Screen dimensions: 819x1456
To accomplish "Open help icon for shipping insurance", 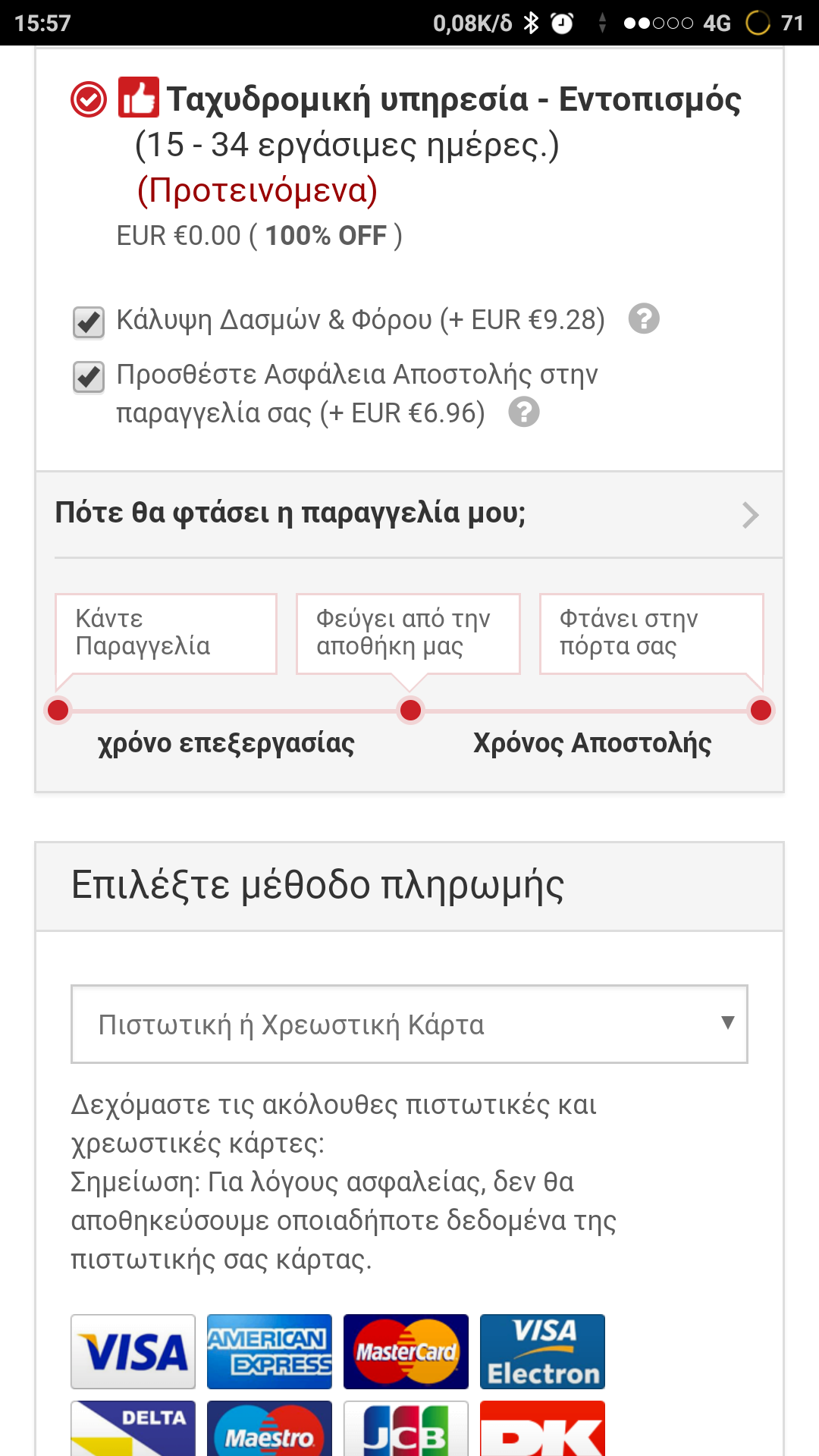I will (524, 413).
